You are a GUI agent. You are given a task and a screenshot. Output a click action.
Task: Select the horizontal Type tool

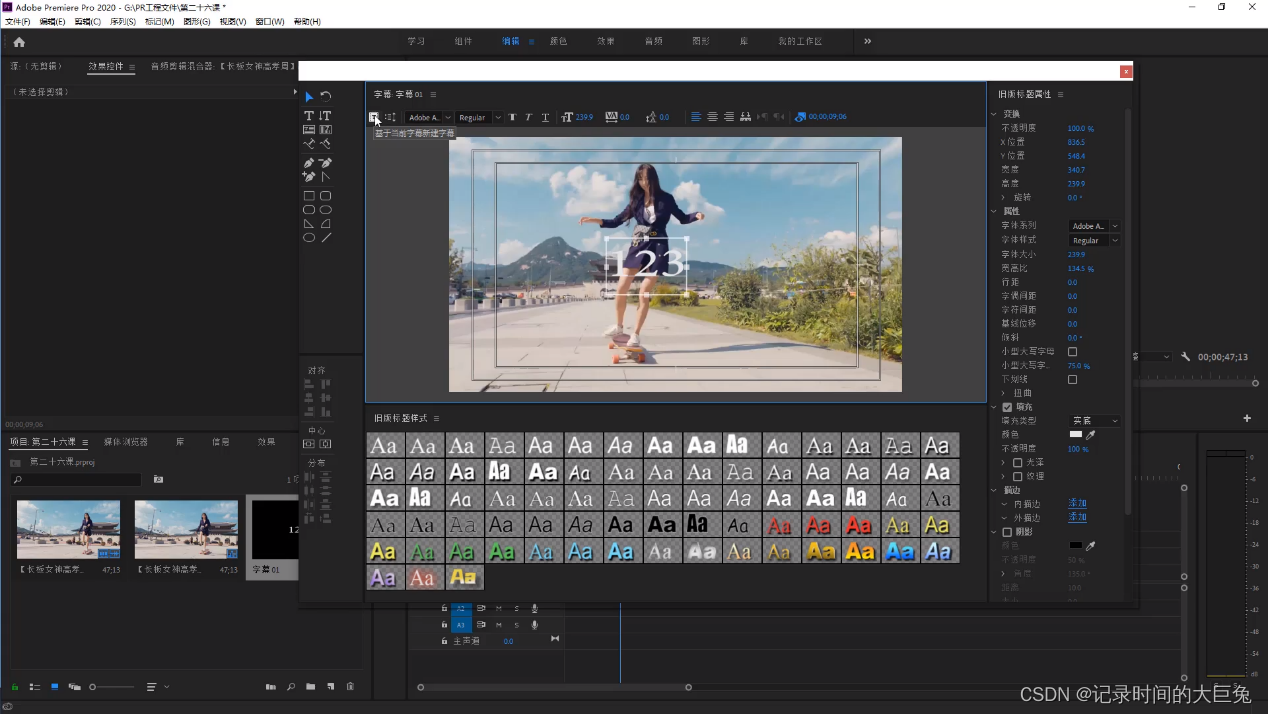click(309, 116)
